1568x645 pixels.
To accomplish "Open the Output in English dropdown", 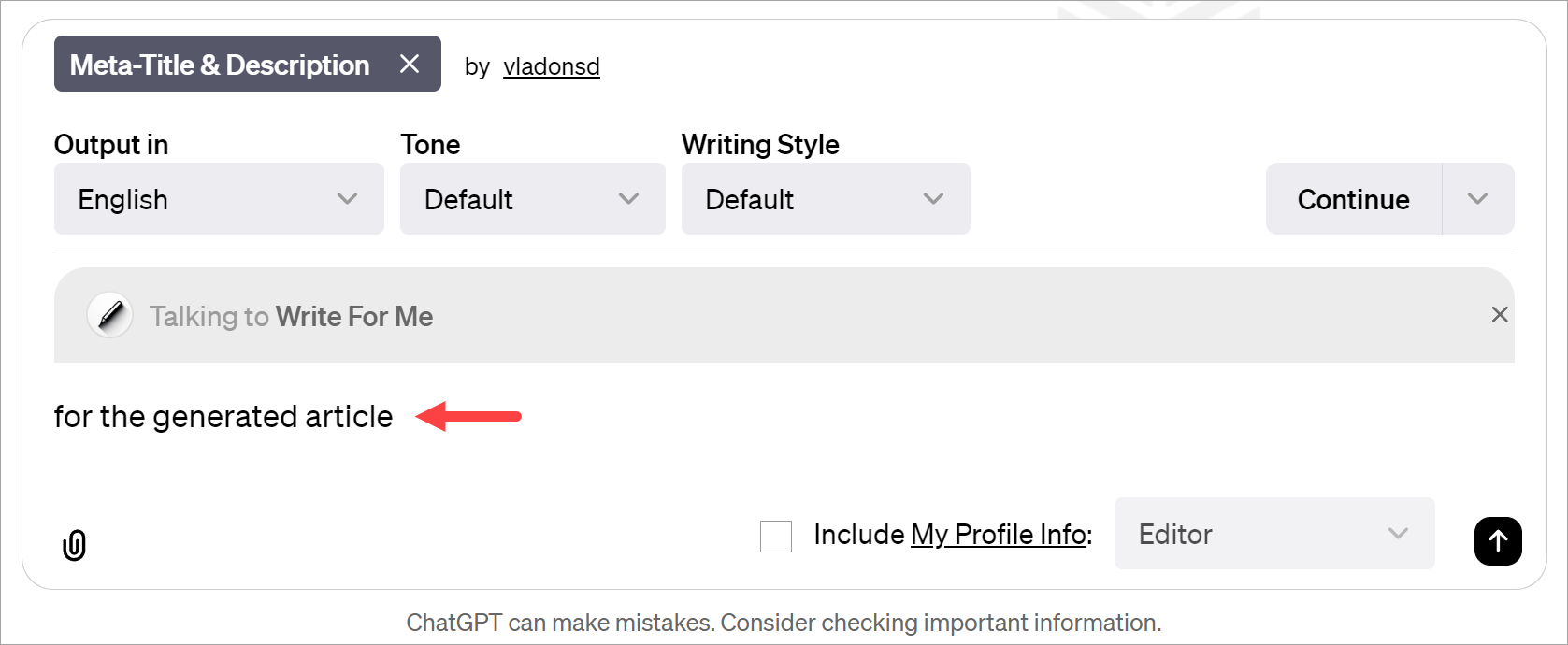I will click(219, 199).
